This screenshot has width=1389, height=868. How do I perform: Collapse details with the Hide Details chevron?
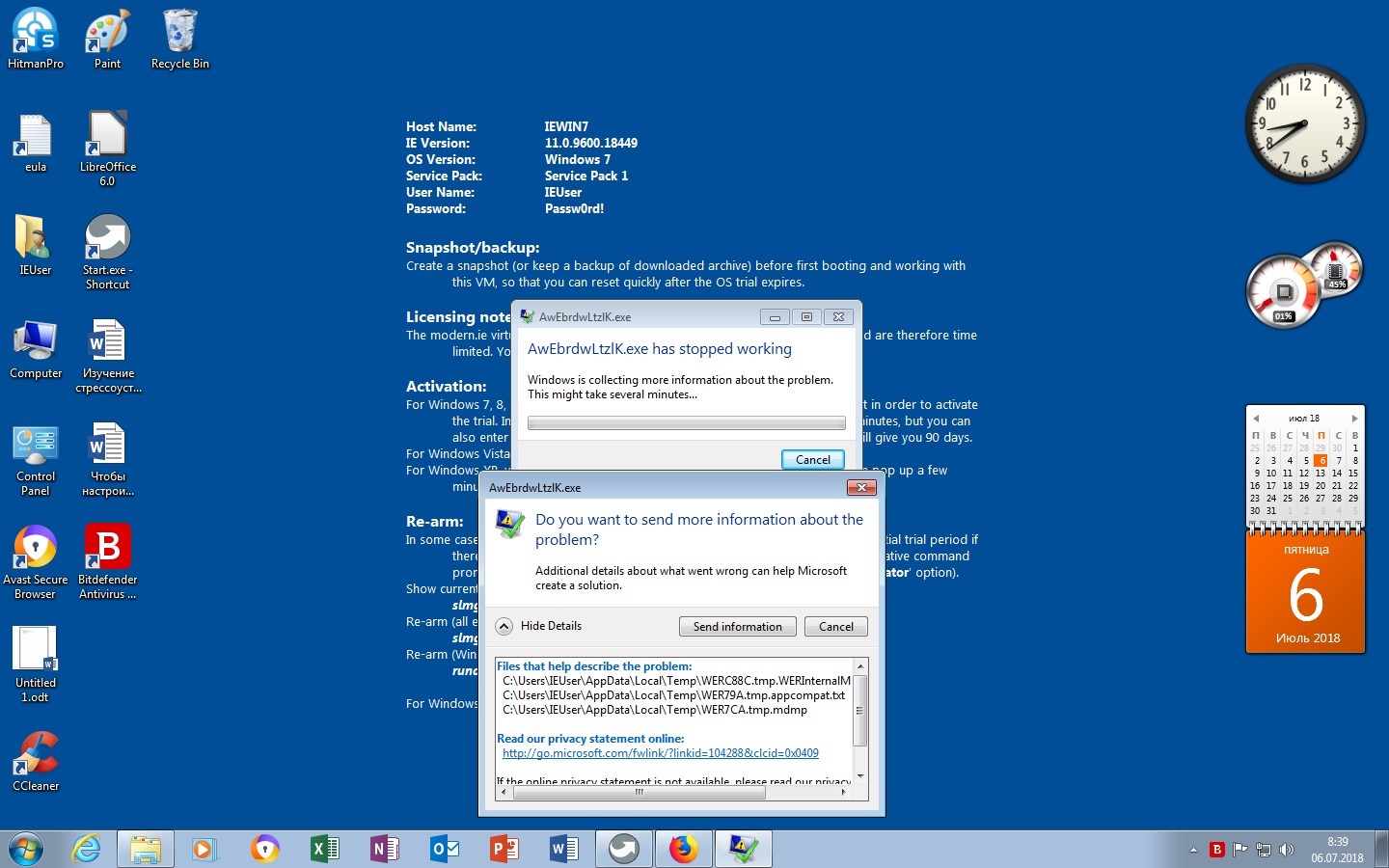504,627
